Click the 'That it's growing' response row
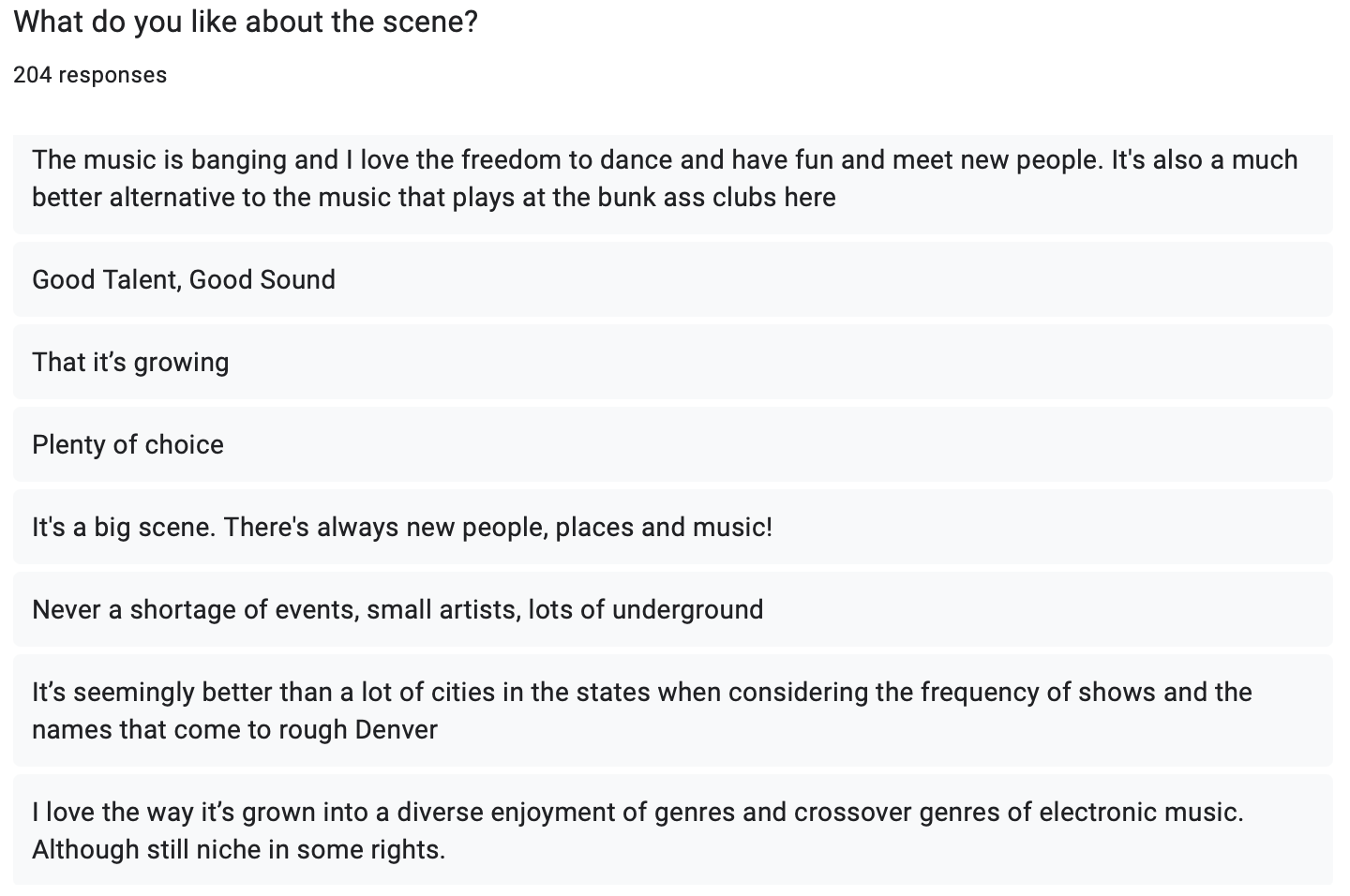This screenshot has height=896, width=1350. point(673,362)
